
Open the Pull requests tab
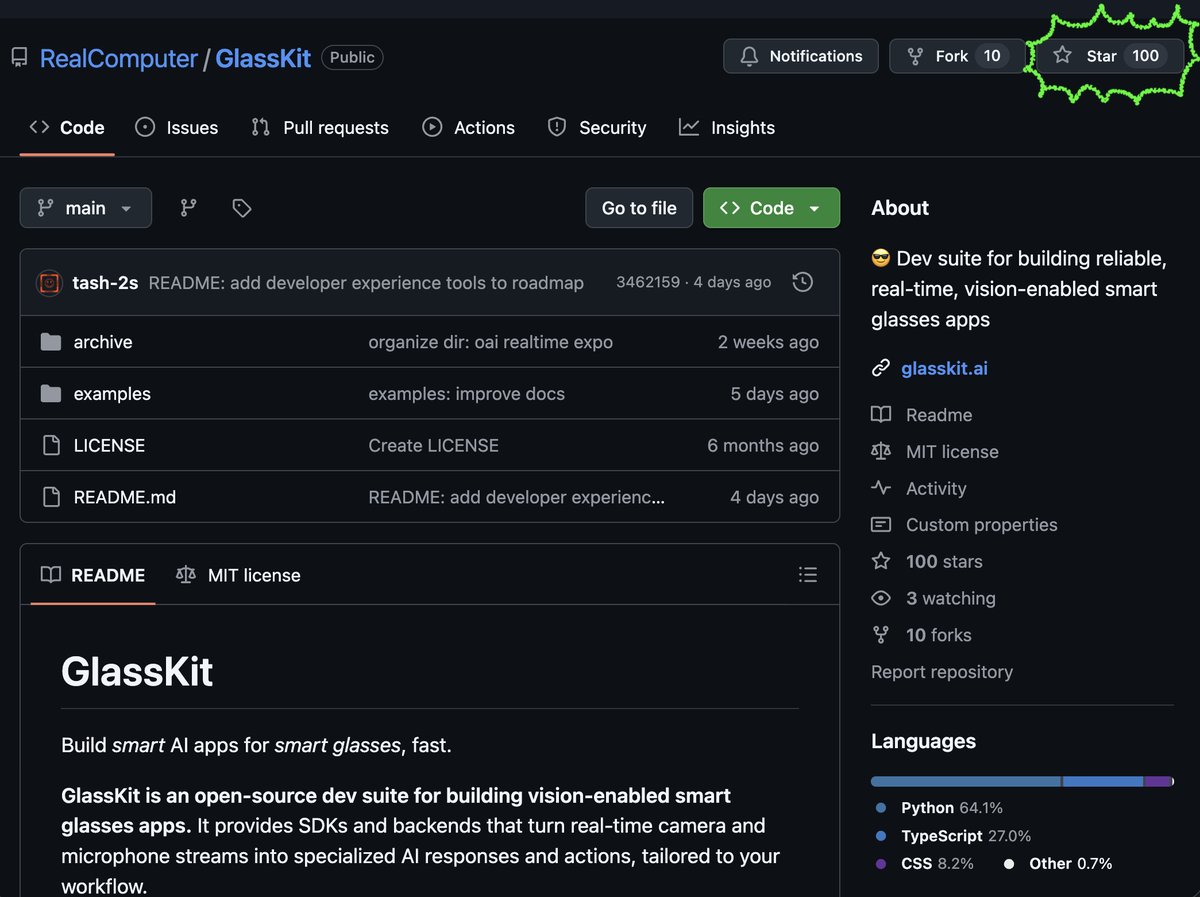(x=320, y=127)
